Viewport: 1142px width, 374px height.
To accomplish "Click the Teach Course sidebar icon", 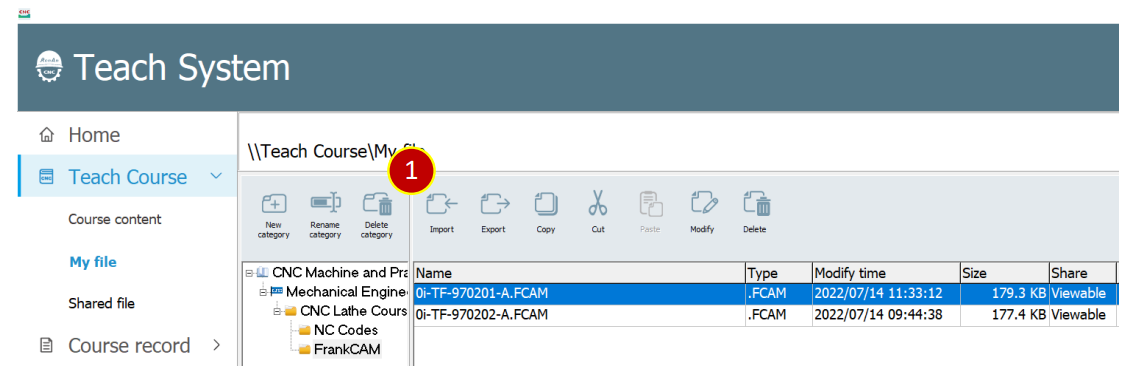I will [47, 178].
